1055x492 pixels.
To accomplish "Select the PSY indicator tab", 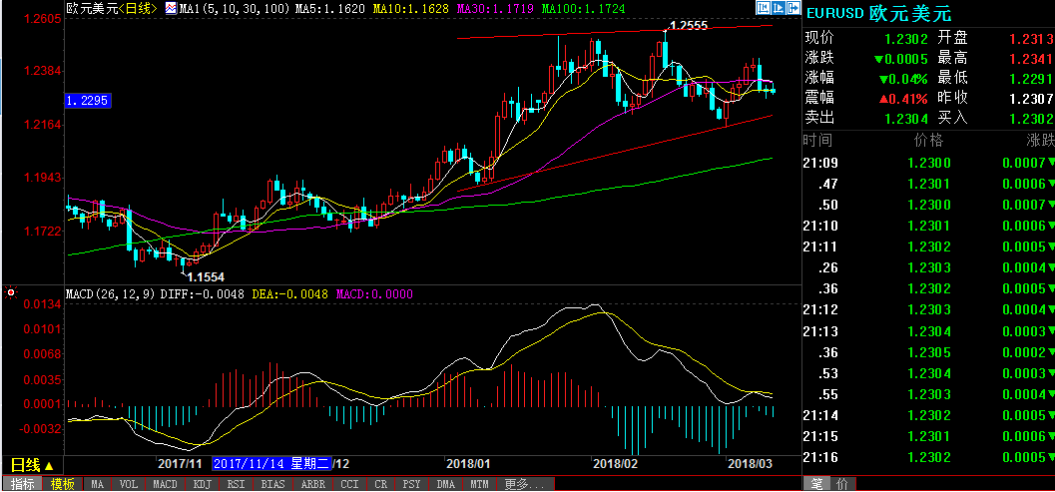I will coord(412,485).
